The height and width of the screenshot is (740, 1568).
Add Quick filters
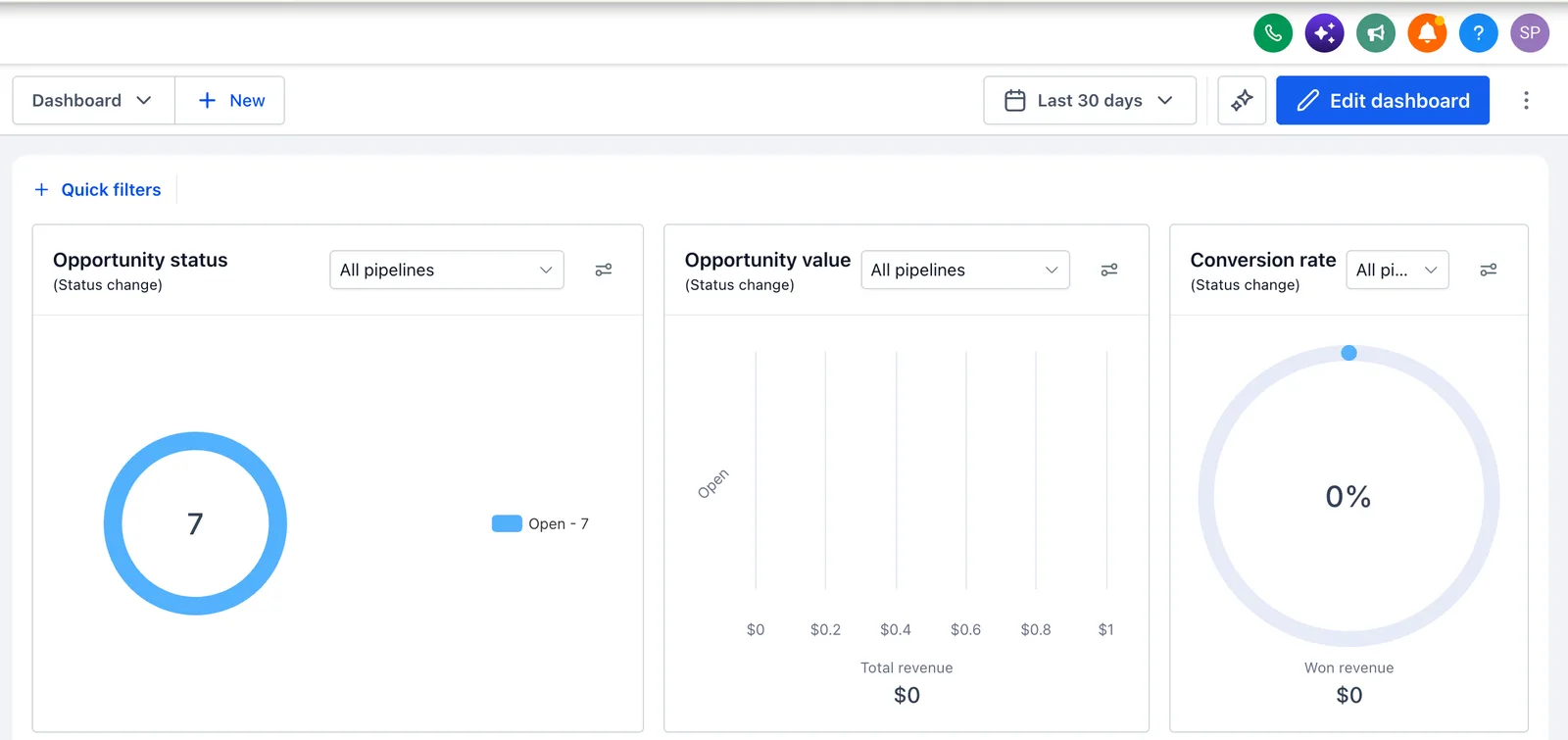(98, 189)
